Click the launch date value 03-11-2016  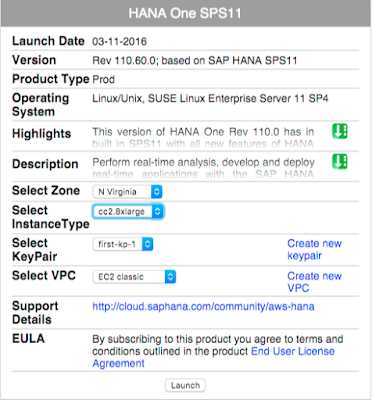(119, 42)
